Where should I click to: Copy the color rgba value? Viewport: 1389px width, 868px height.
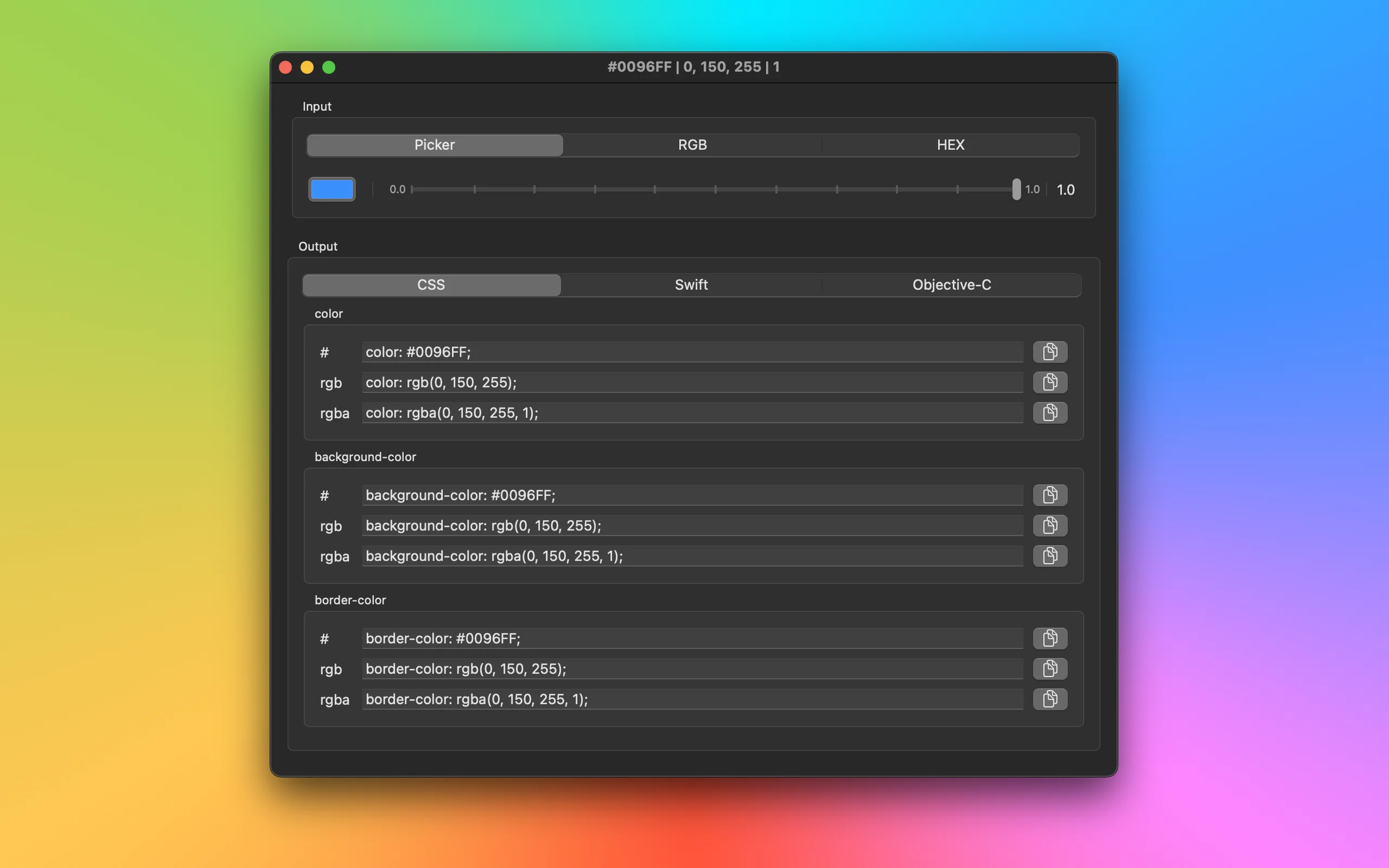click(x=1050, y=413)
